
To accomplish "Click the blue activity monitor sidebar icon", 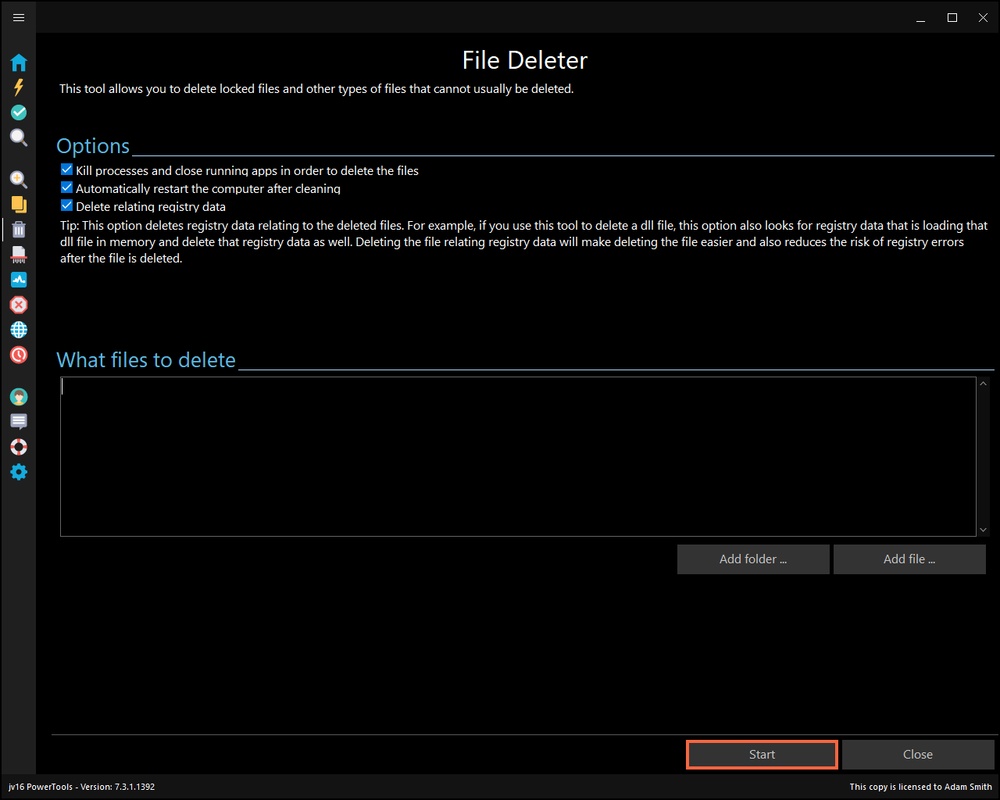I will (18, 279).
